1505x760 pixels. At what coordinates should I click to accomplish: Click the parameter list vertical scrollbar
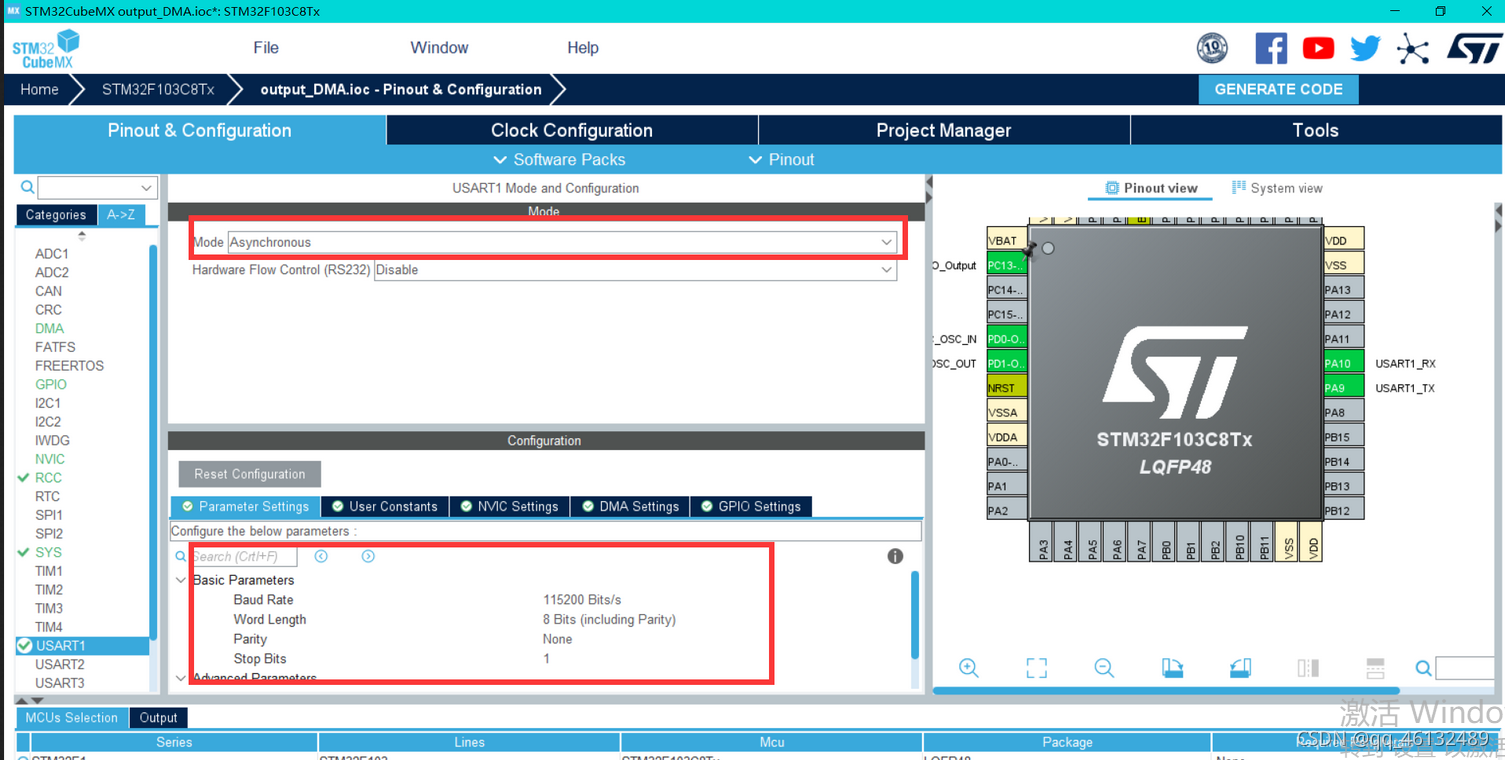point(915,615)
